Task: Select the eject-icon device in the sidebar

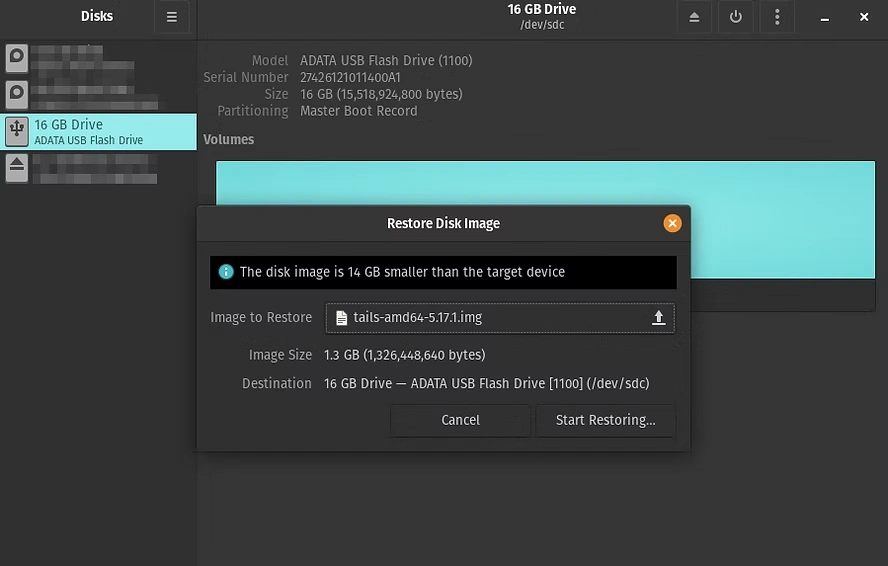Action: [99, 169]
